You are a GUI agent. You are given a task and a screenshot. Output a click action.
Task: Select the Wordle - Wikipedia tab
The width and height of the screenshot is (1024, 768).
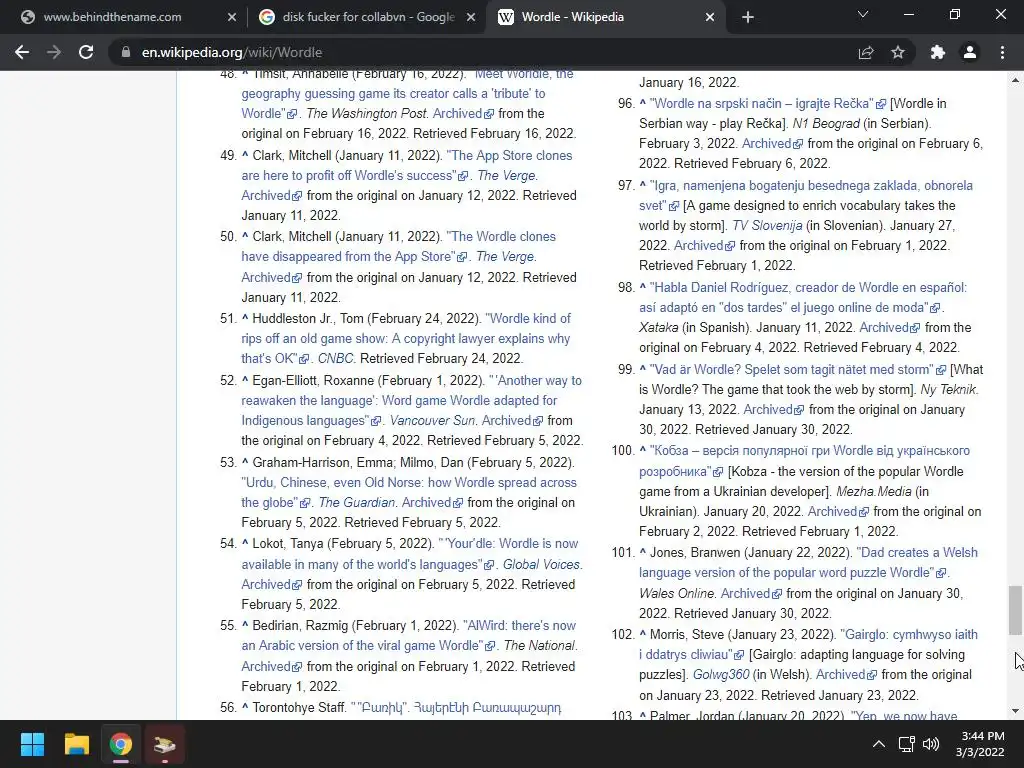572,17
